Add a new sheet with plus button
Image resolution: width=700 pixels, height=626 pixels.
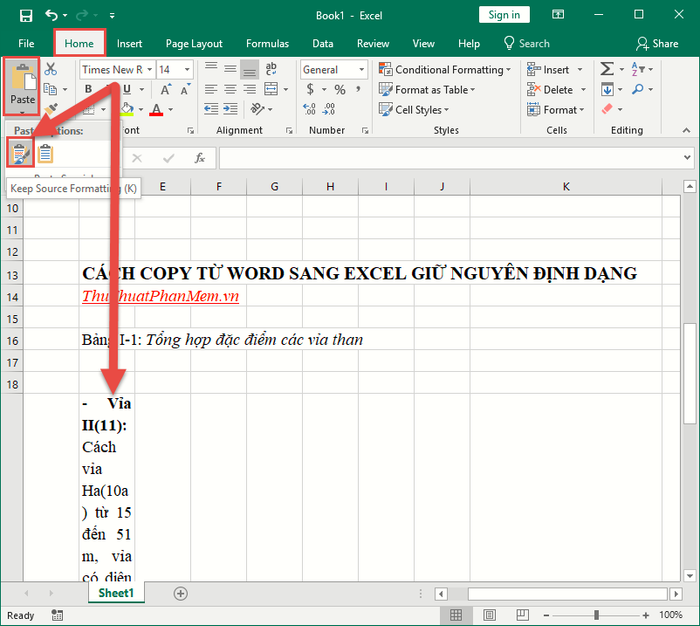click(x=180, y=593)
